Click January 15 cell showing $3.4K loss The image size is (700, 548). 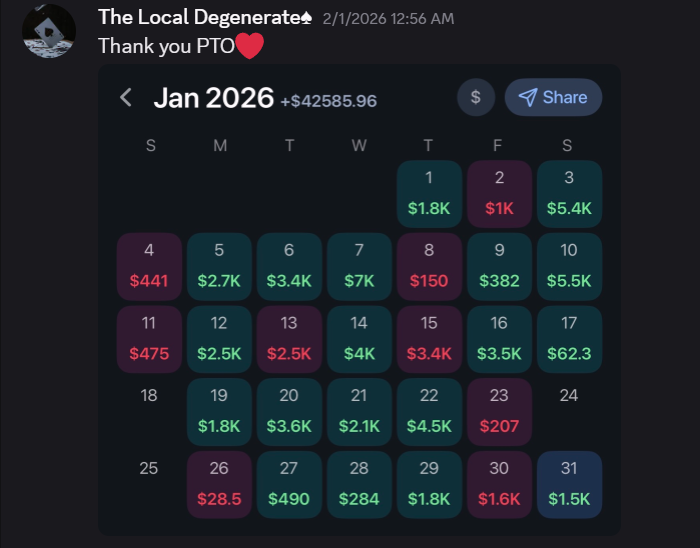click(x=429, y=339)
